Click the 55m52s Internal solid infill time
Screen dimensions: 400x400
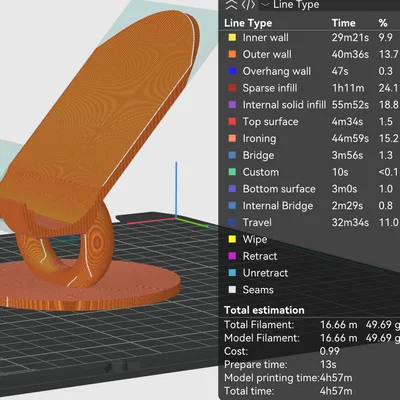point(350,105)
